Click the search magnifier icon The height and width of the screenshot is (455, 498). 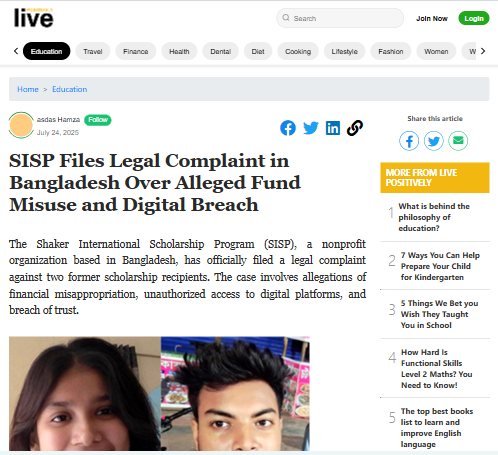tap(286, 18)
